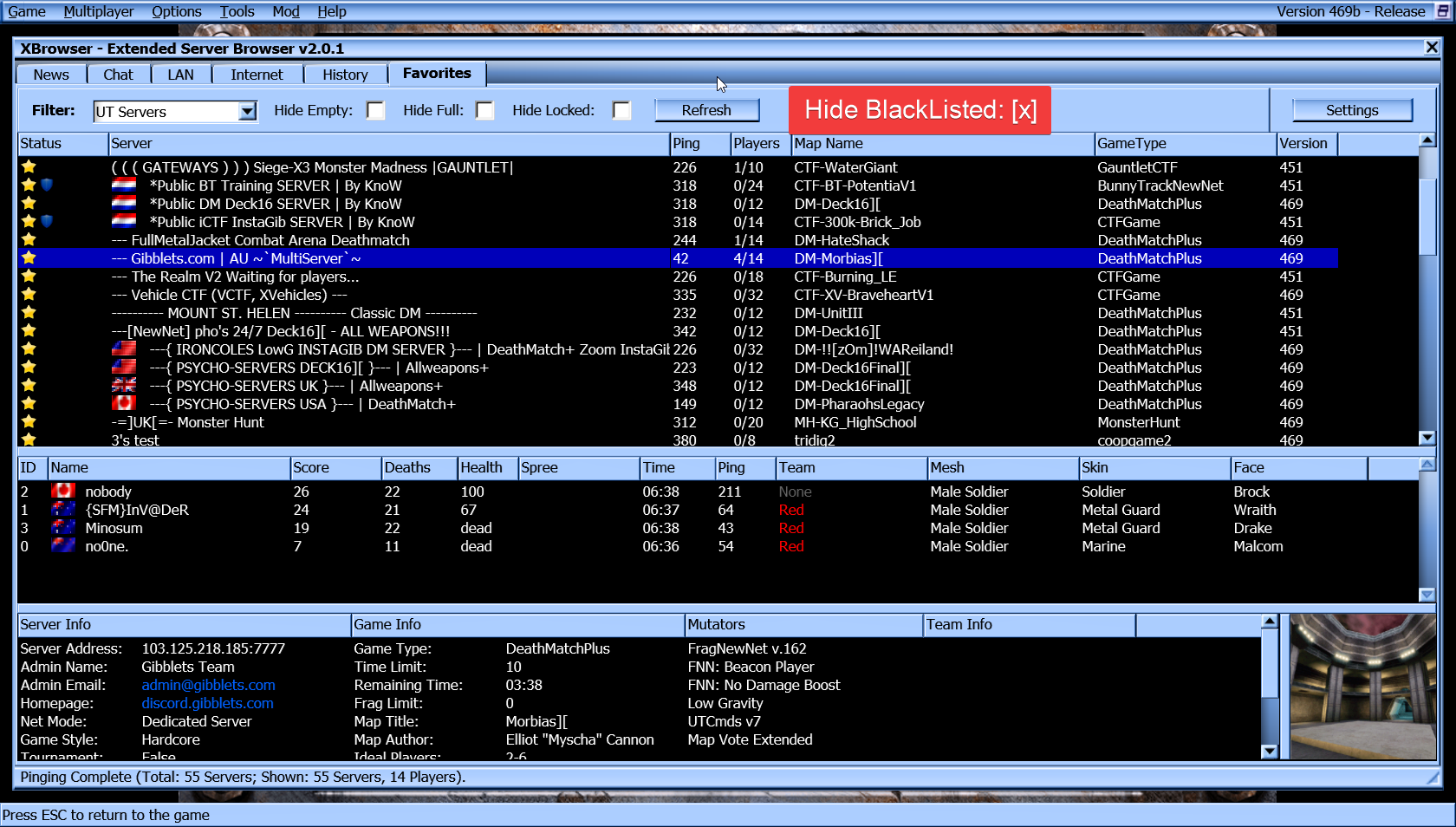The image size is (1456, 827).
Task: Click favorite star of Monster Hunt server
Action: pos(29,421)
